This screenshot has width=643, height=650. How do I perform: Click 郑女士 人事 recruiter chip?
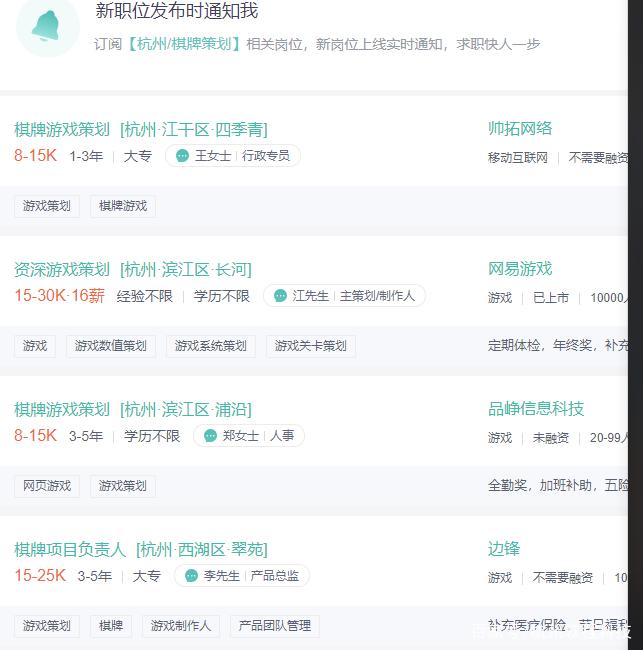249,436
